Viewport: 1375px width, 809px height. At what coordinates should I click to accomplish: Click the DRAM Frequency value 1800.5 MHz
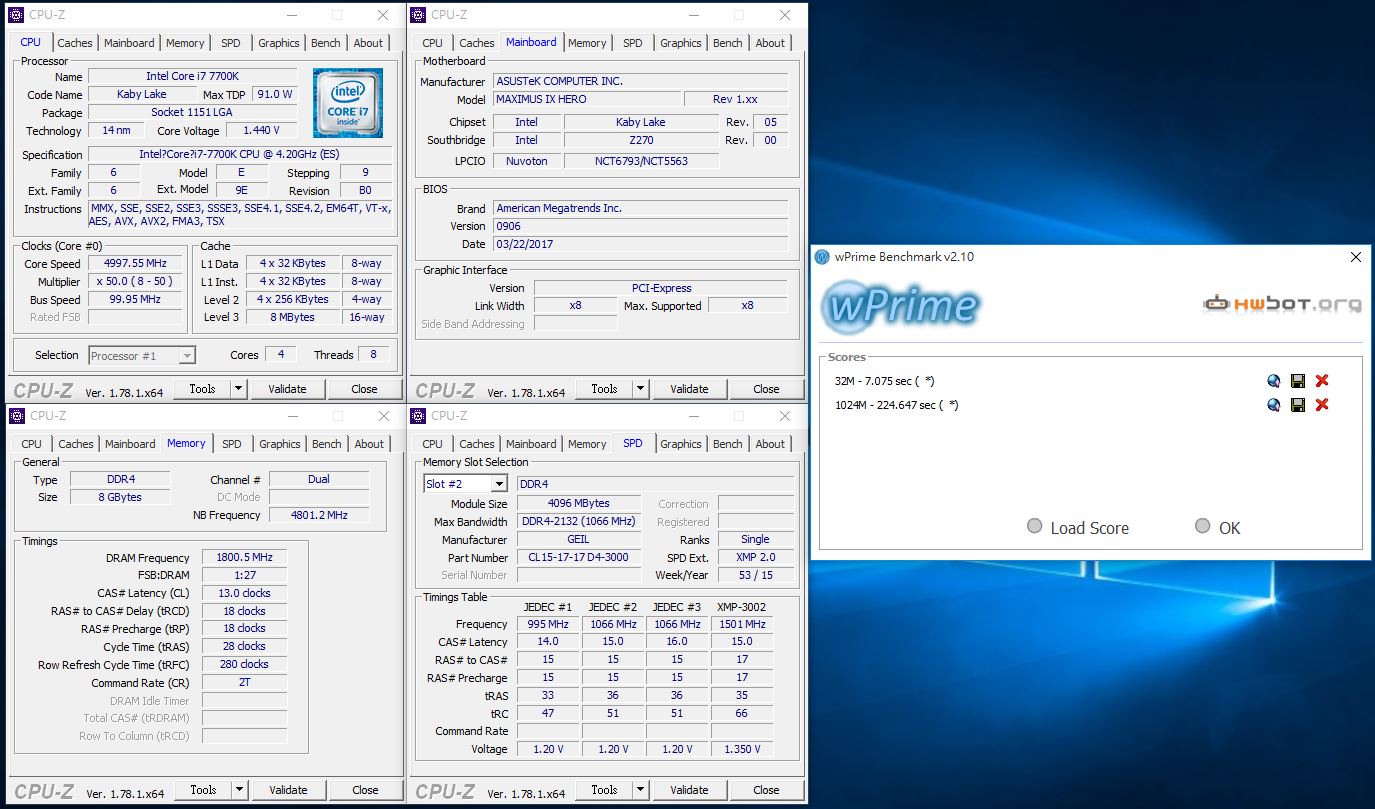point(244,558)
